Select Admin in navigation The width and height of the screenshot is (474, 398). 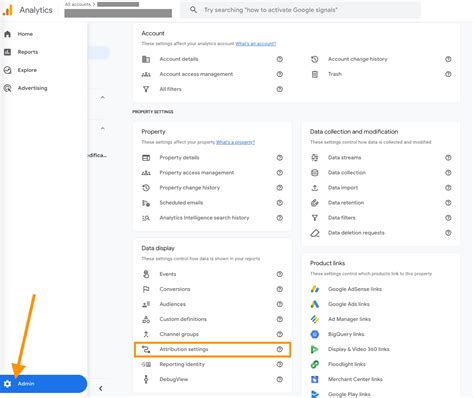43,384
